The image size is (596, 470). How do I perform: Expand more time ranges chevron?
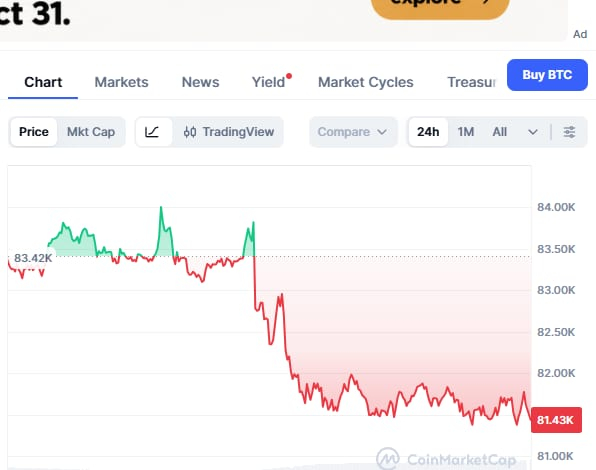pyautogui.click(x=533, y=132)
